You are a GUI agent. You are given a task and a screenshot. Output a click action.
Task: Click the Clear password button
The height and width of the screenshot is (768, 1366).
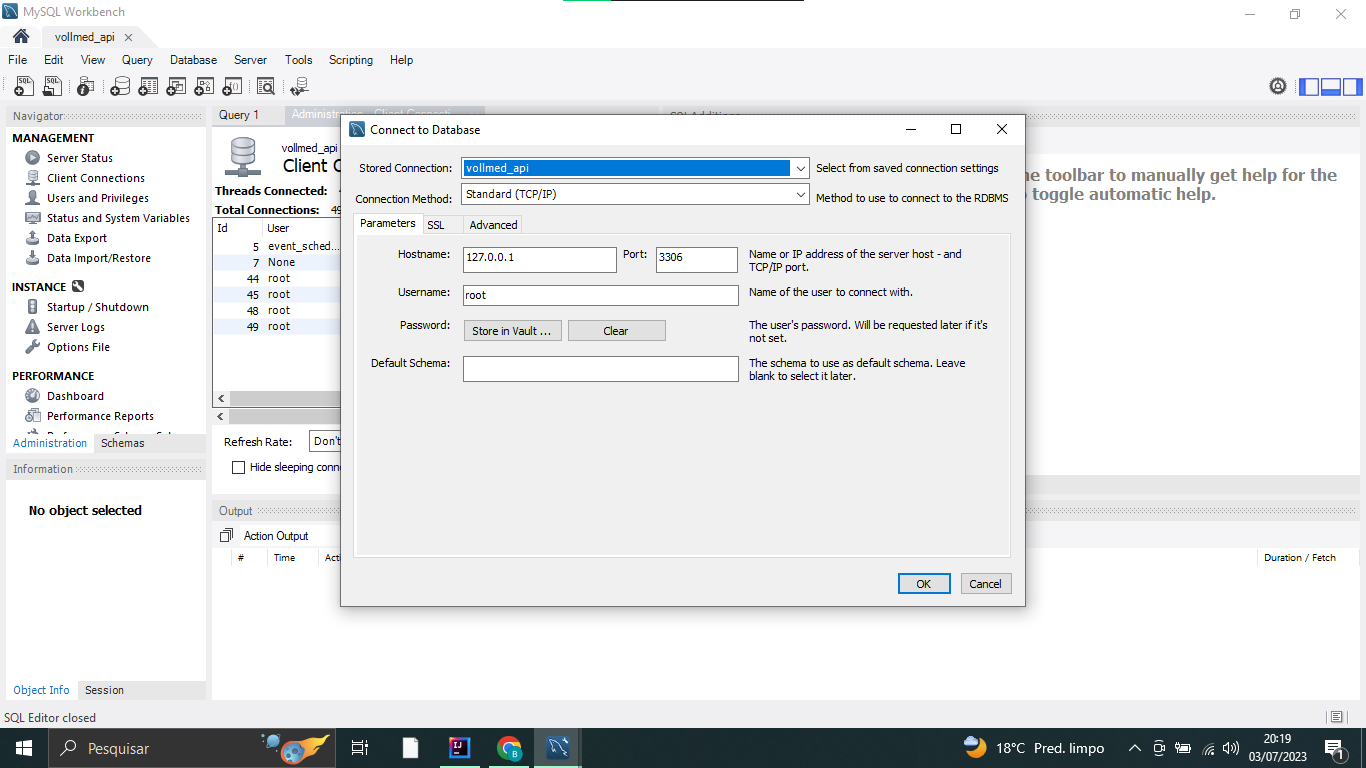coord(616,331)
